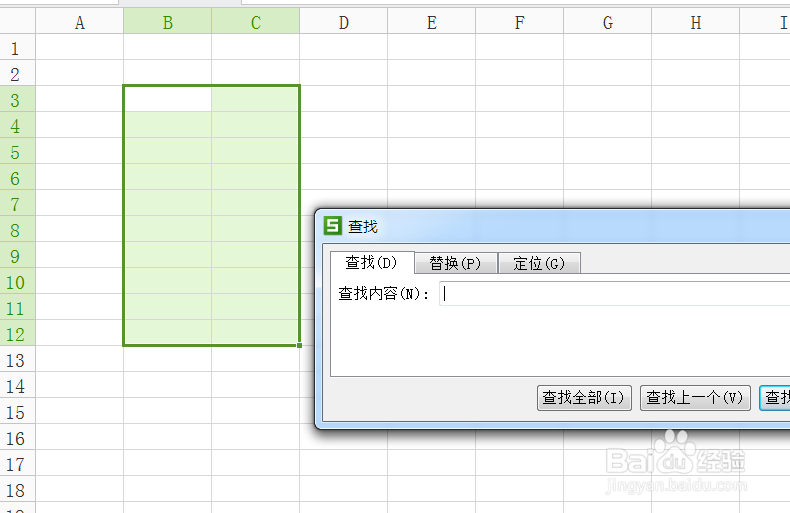Click cell D18

coord(344,488)
